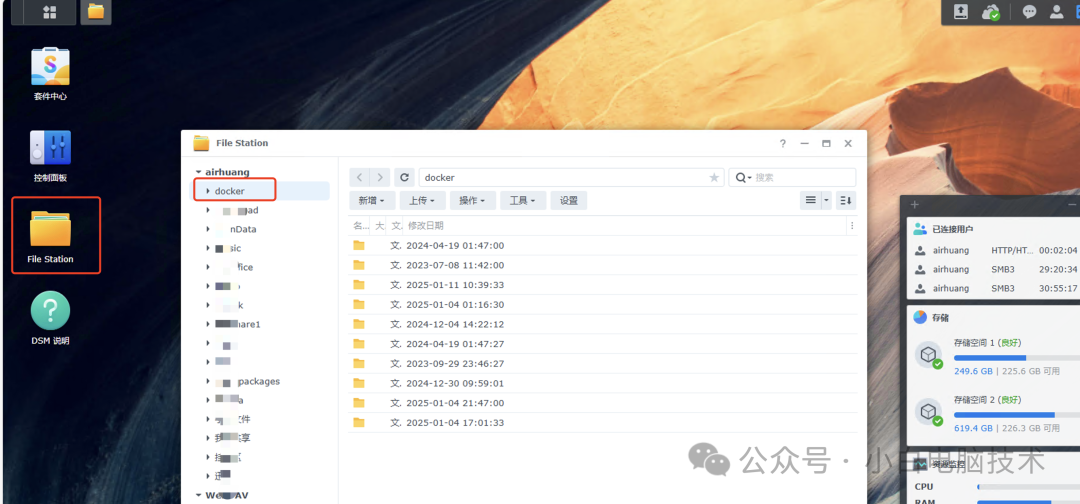Click the 存储空间 2 volume status icon
This screenshot has width=1080, height=504.
[x=929, y=413]
